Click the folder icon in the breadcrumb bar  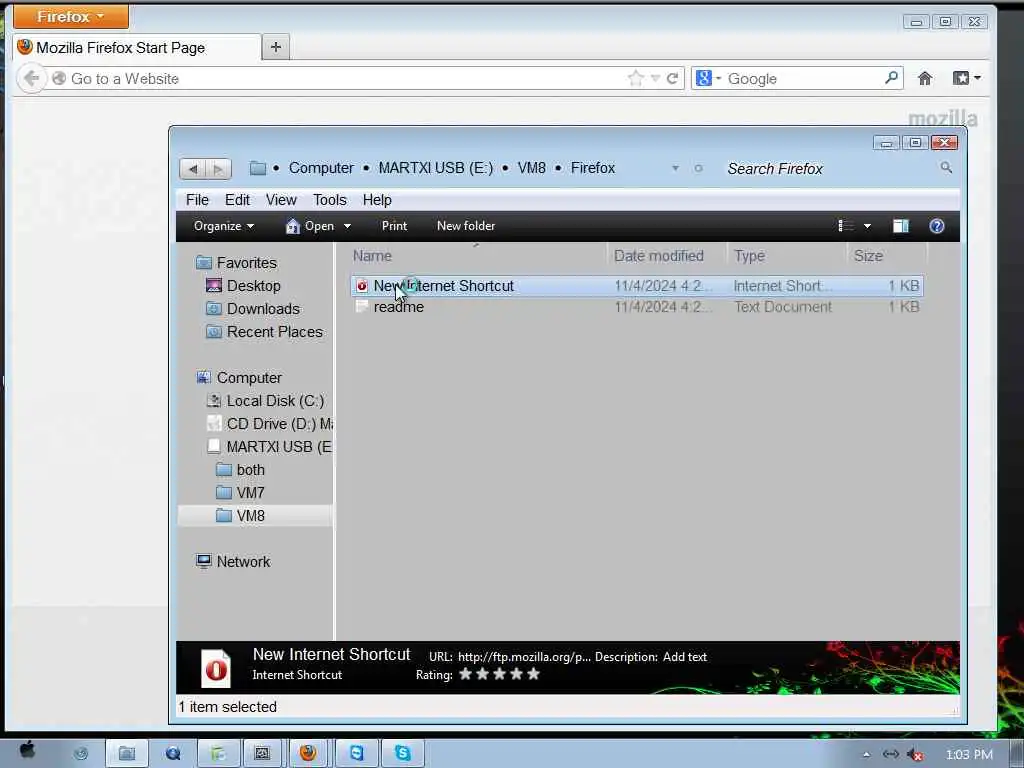(x=258, y=168)
